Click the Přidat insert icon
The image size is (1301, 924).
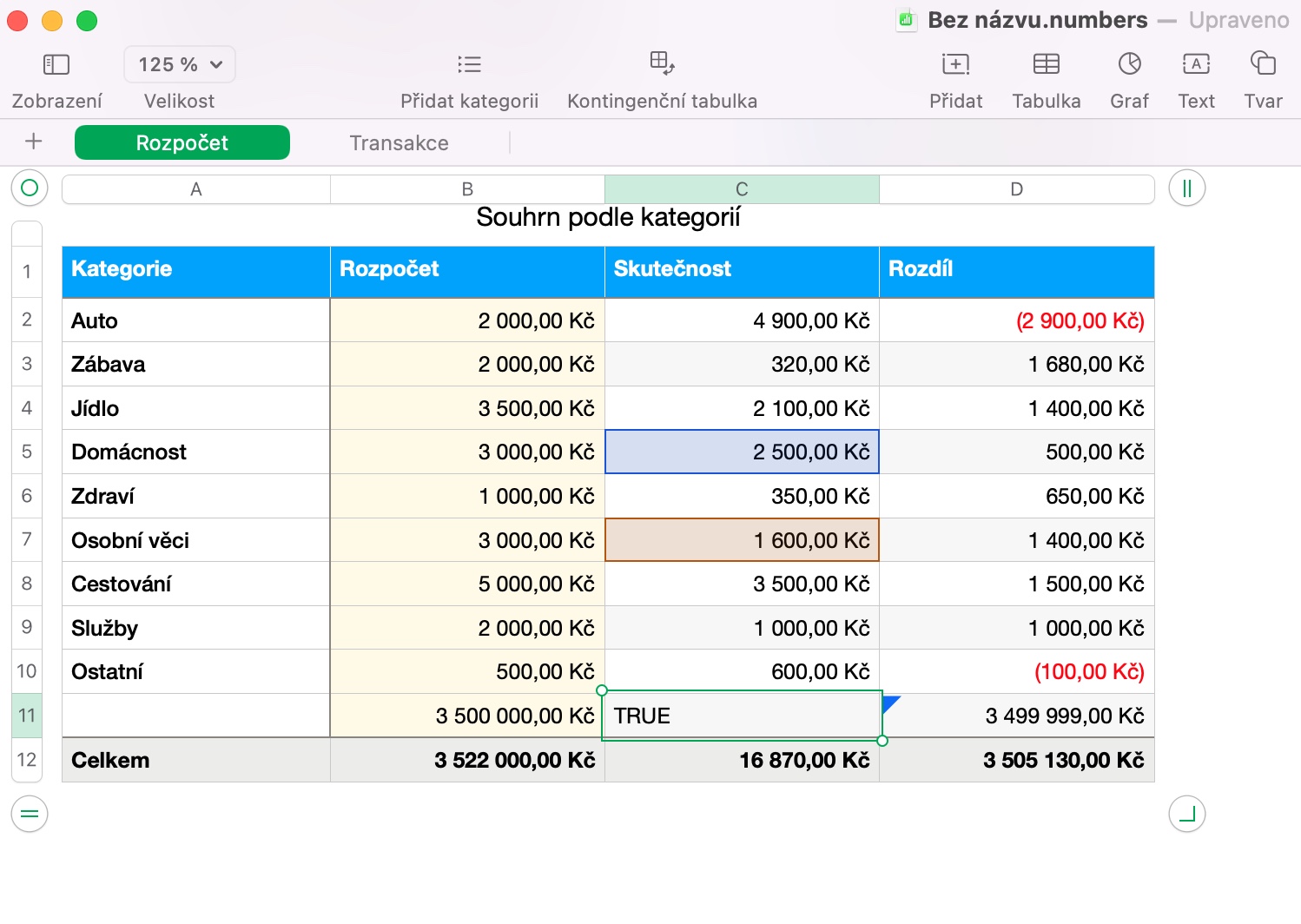pyautogui.click(x=955, y=64)
